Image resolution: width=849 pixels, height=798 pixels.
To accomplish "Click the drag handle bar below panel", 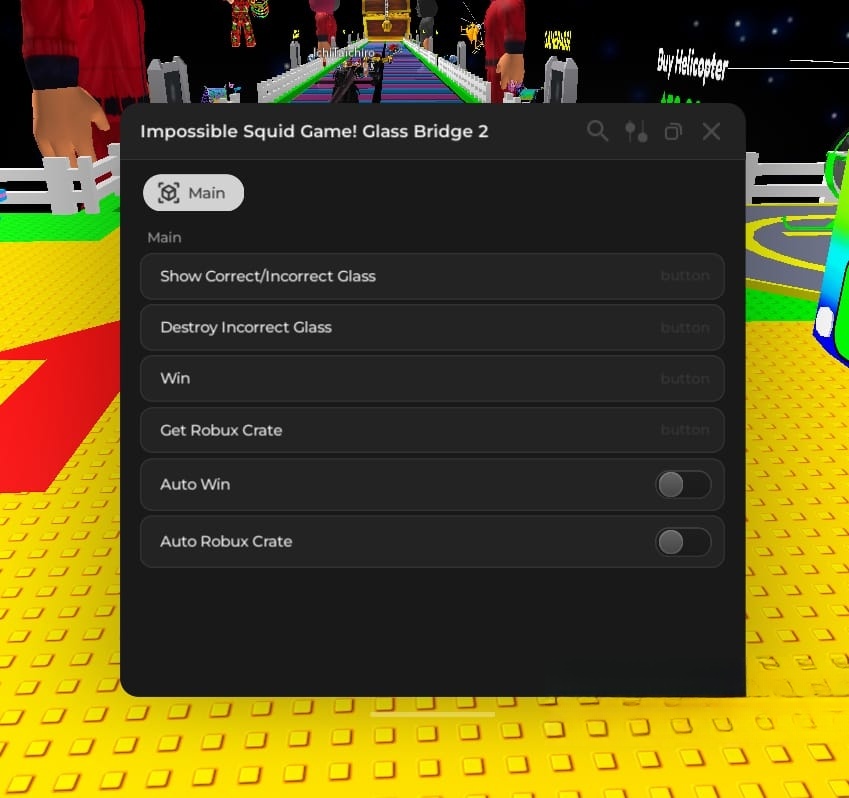I will 432,714.
